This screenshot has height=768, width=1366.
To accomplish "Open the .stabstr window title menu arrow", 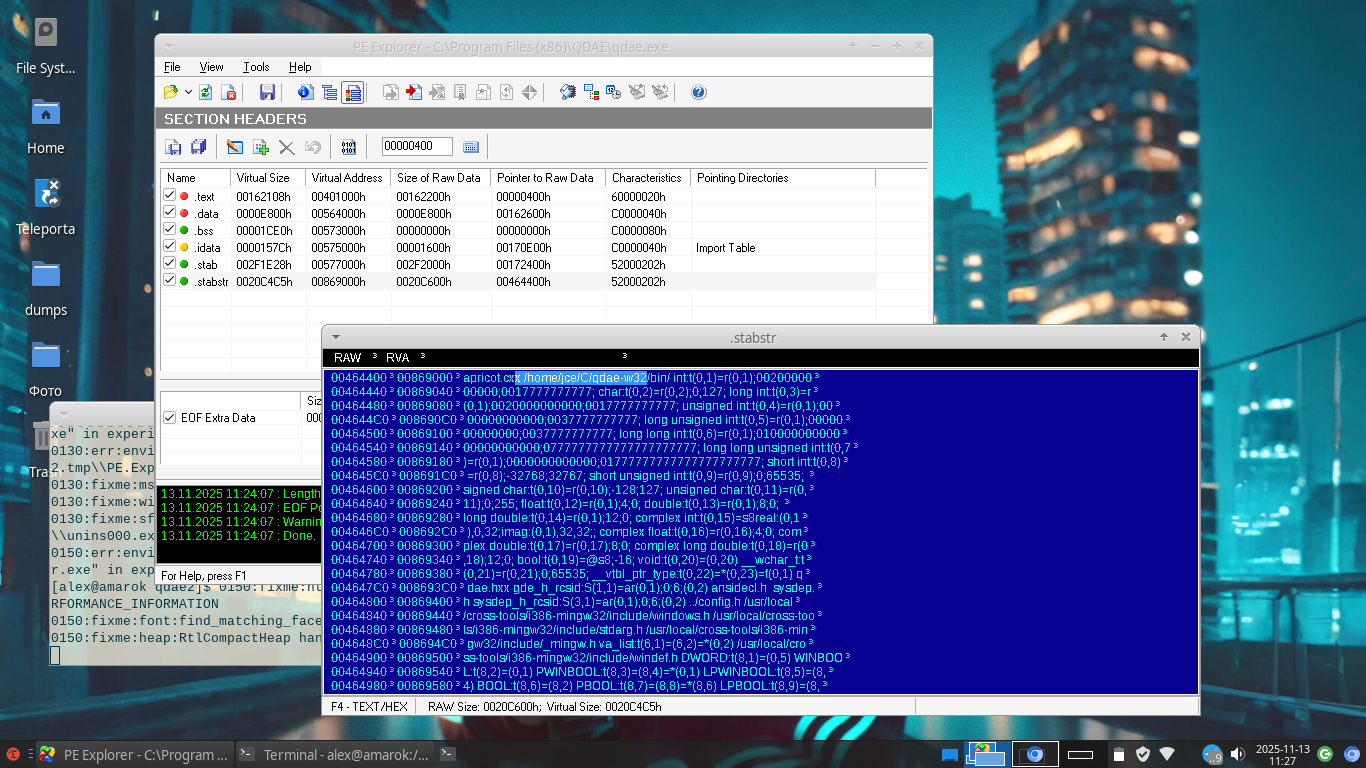I will 336,338.
